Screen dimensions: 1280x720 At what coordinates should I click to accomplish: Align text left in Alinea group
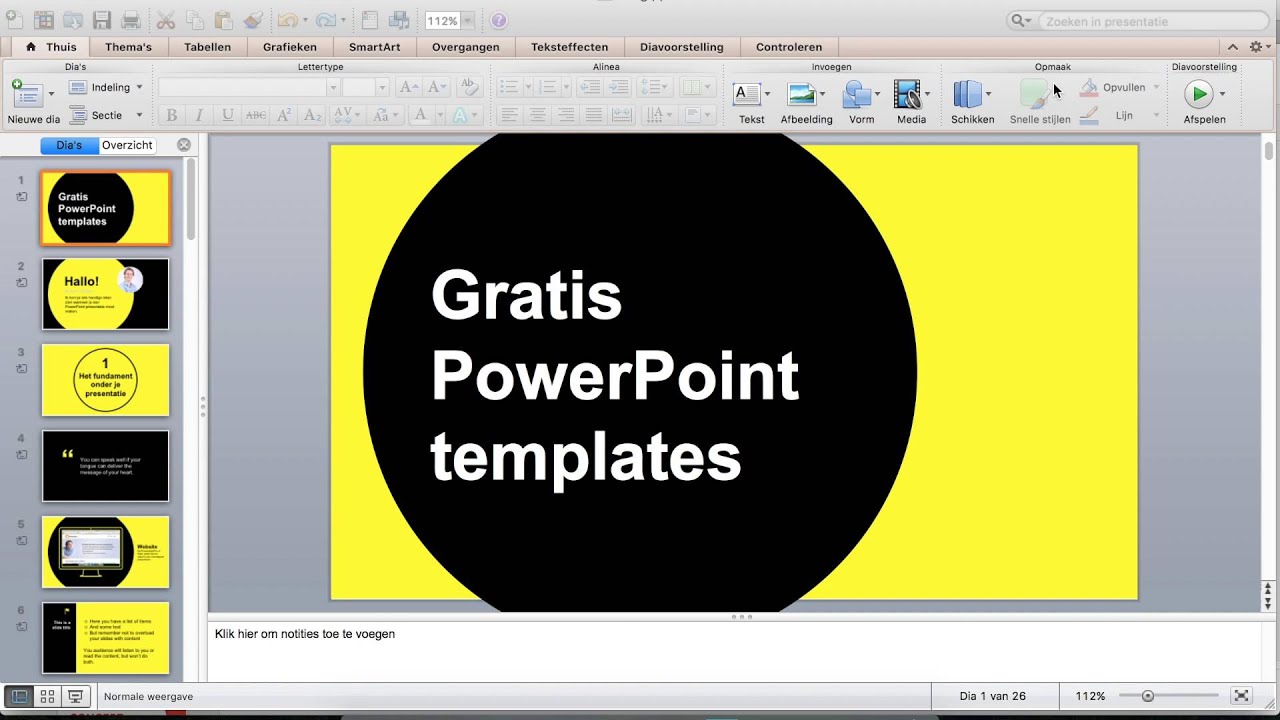tap(510, 115)
